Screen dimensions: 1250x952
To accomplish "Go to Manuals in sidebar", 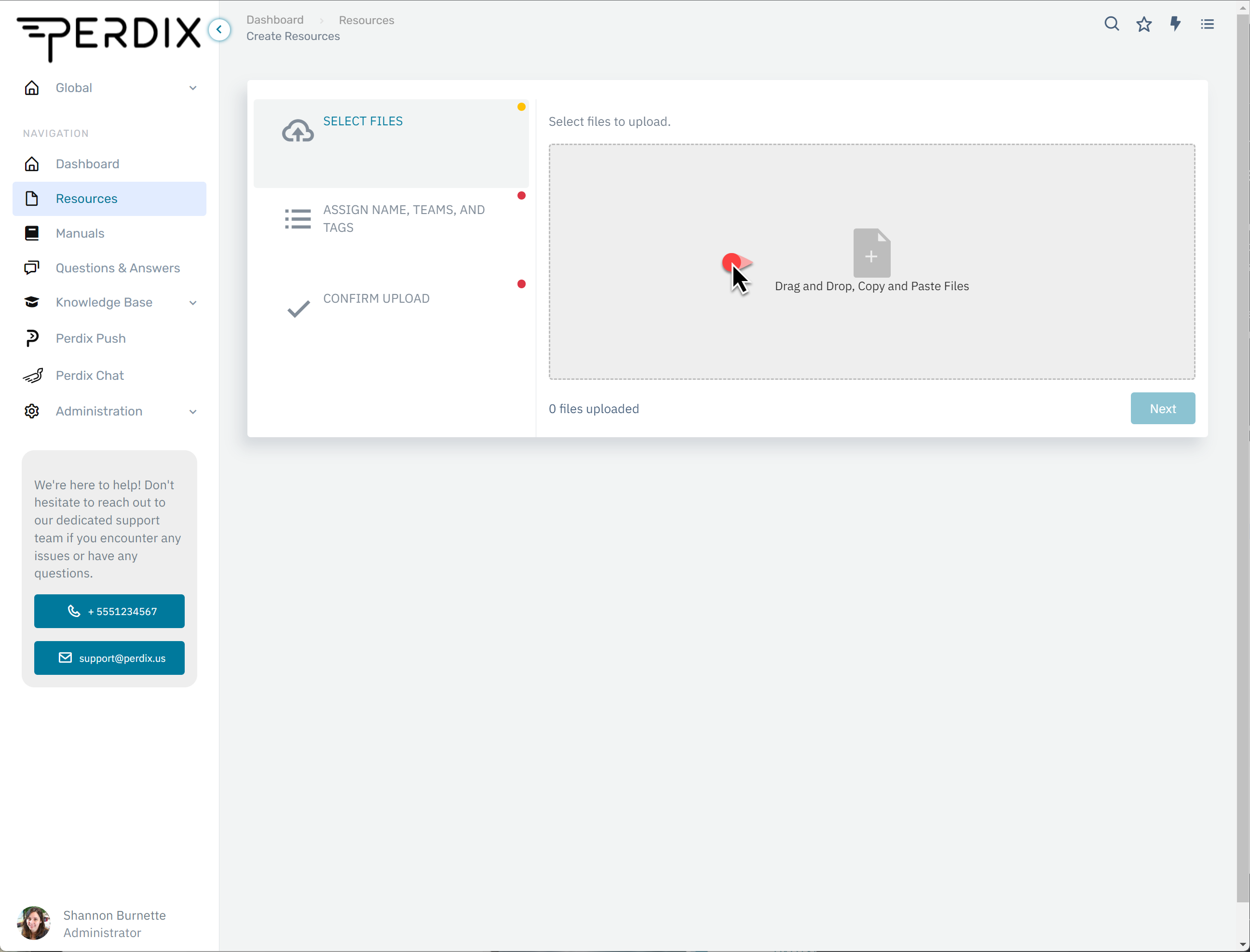I will click(109, 233).
